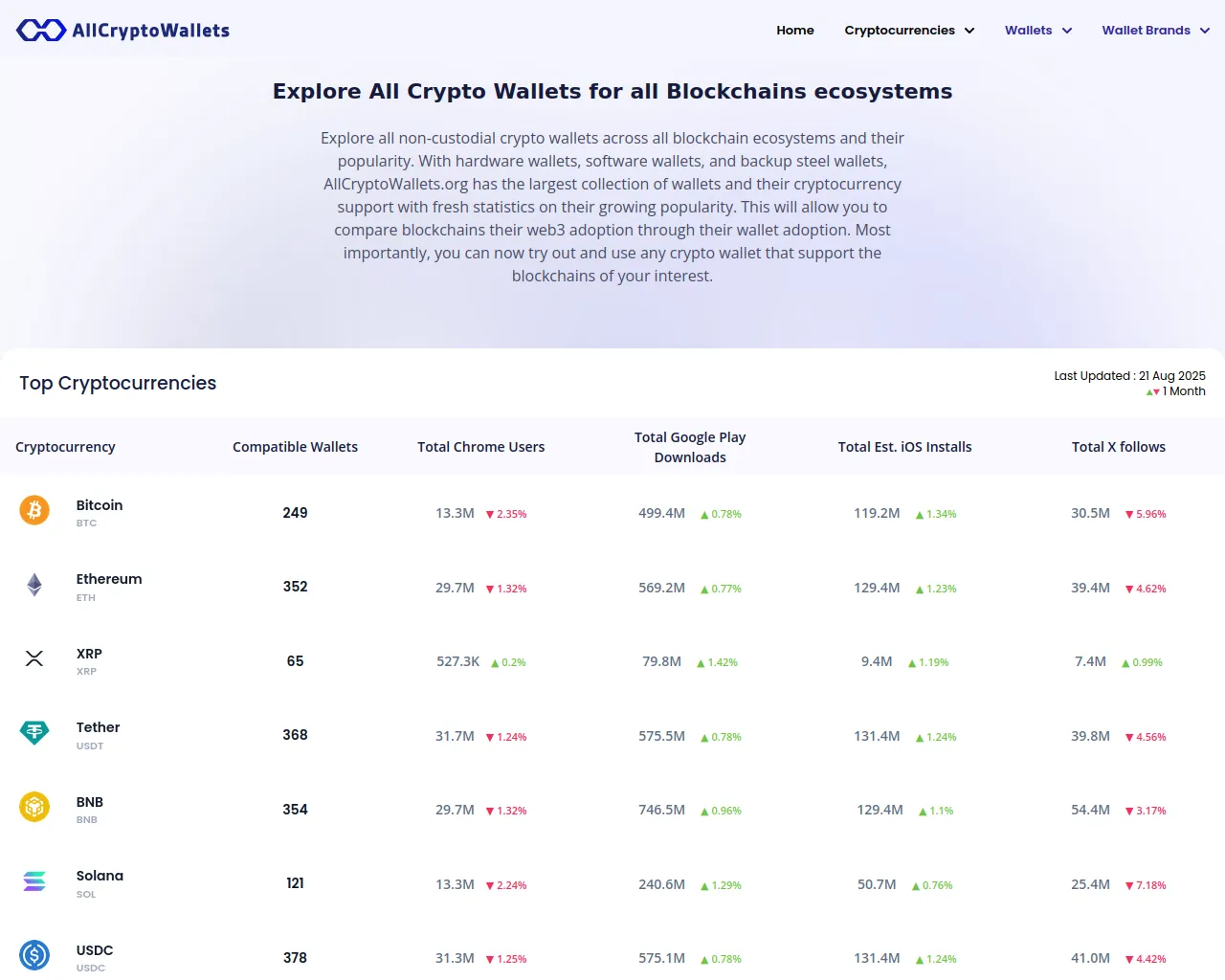Open the Bitcoin link
The width and height of the screenshot is (1225, 980).
pyautogui.click(x=100, y=505)
